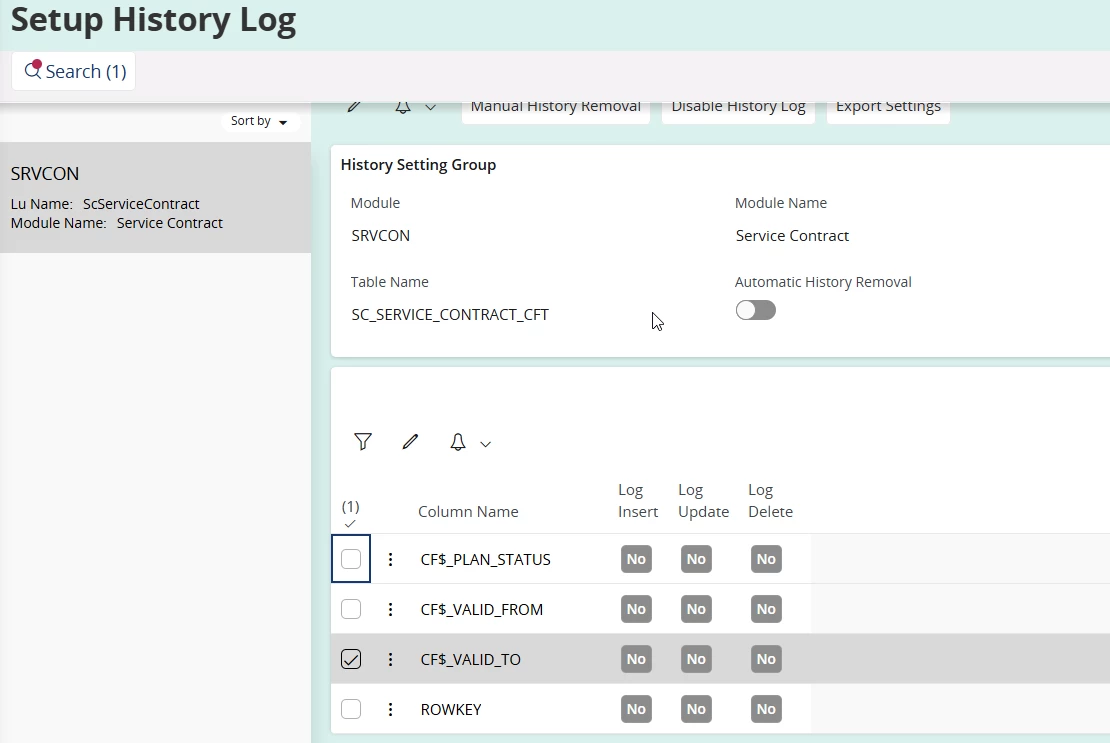
Task: Select the SRVCON record in list
Action: [155, 197]
